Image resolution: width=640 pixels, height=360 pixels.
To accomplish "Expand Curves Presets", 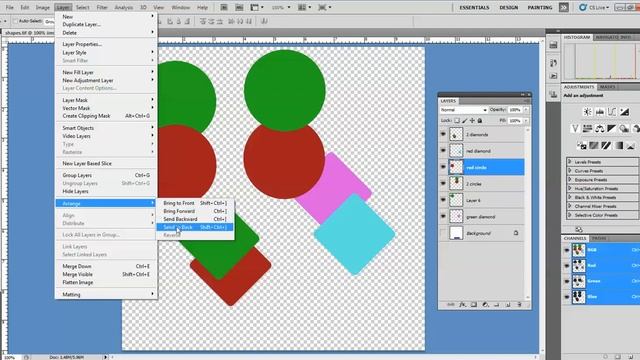I will tap(570, 171).
